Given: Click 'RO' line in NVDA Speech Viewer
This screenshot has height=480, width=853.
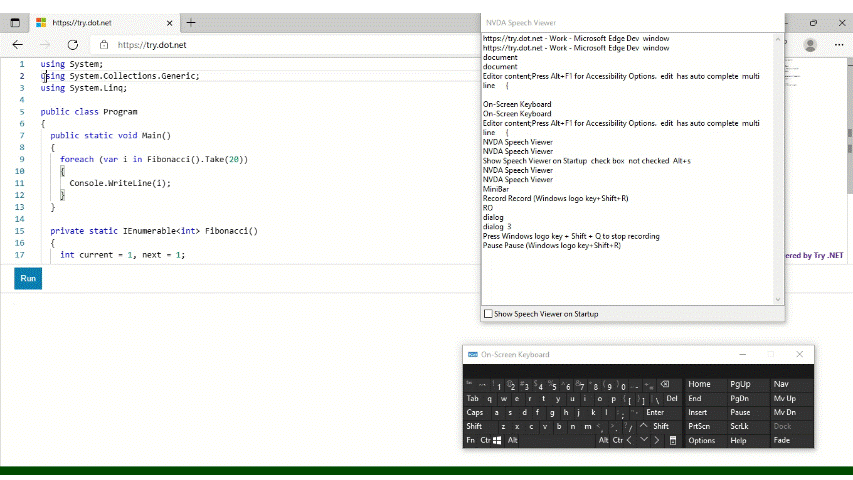Looking at the screenshot, I should [487, 208].
